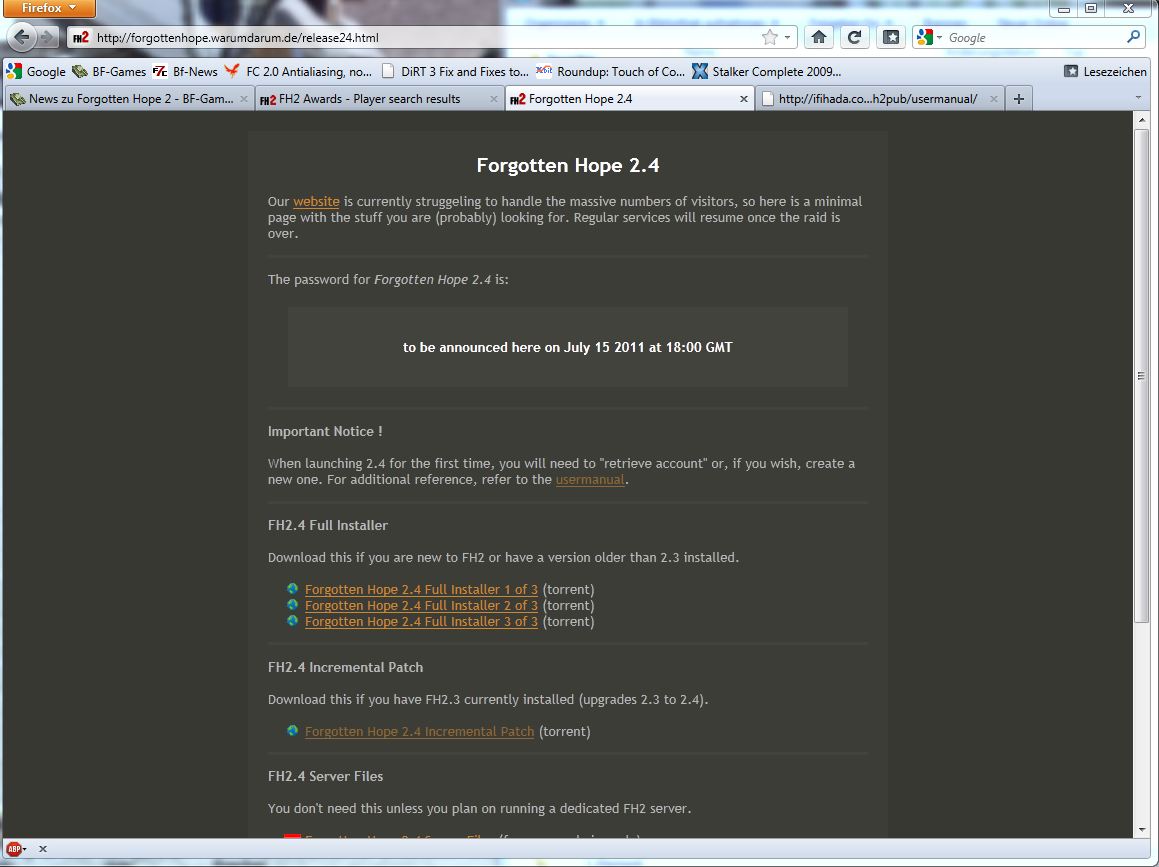The image size is (1159, 867).
Task: Switch to the ifihada usermanual tab
Action: tap(878, 99)
